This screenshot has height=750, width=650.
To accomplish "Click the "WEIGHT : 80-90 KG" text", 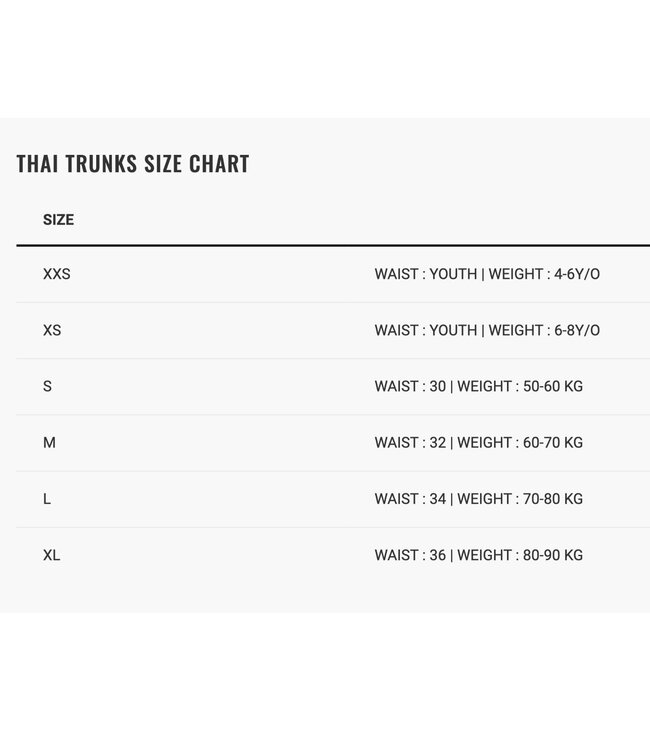I will 520,555.
